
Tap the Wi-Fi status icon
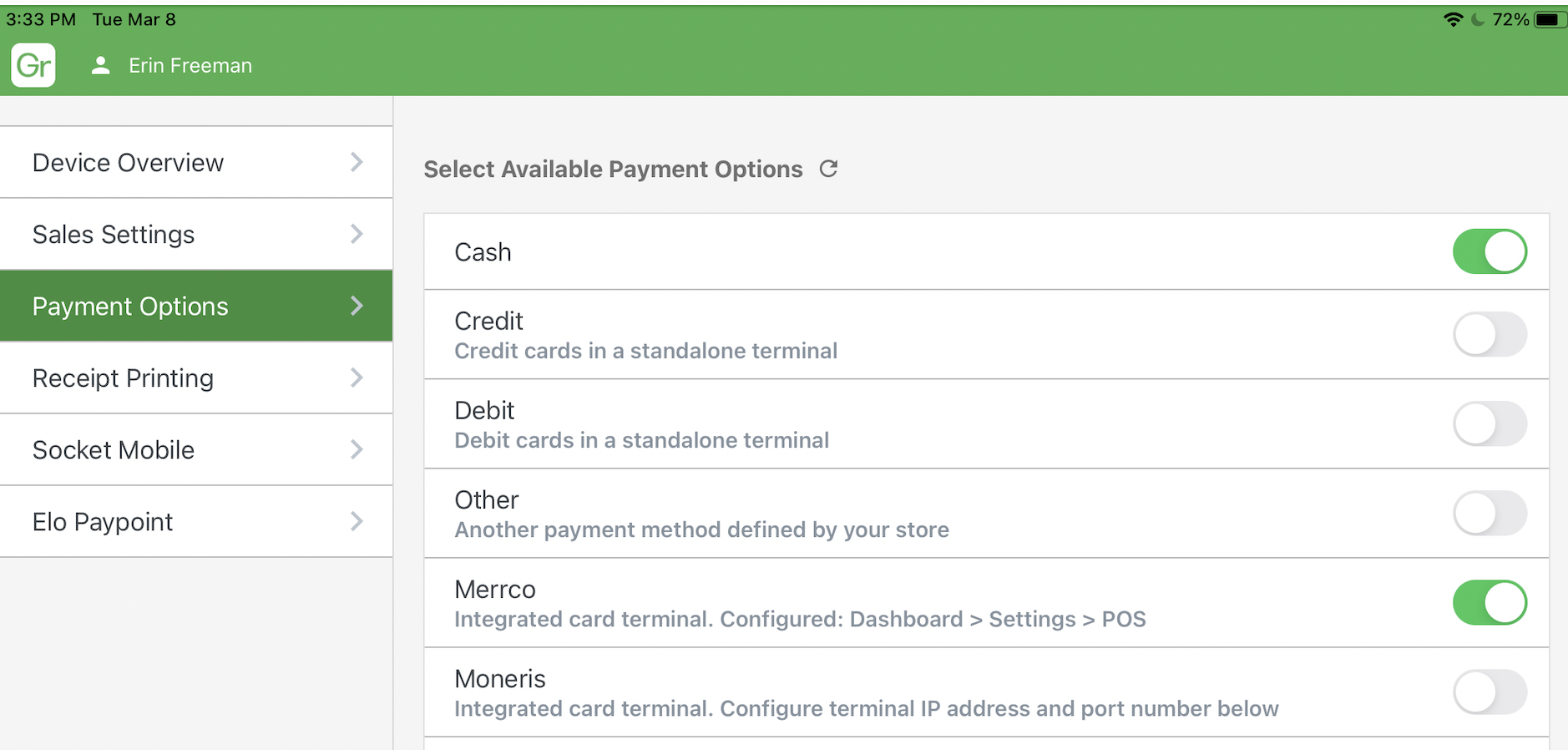pyautogui.click(x=1453, y=19)
